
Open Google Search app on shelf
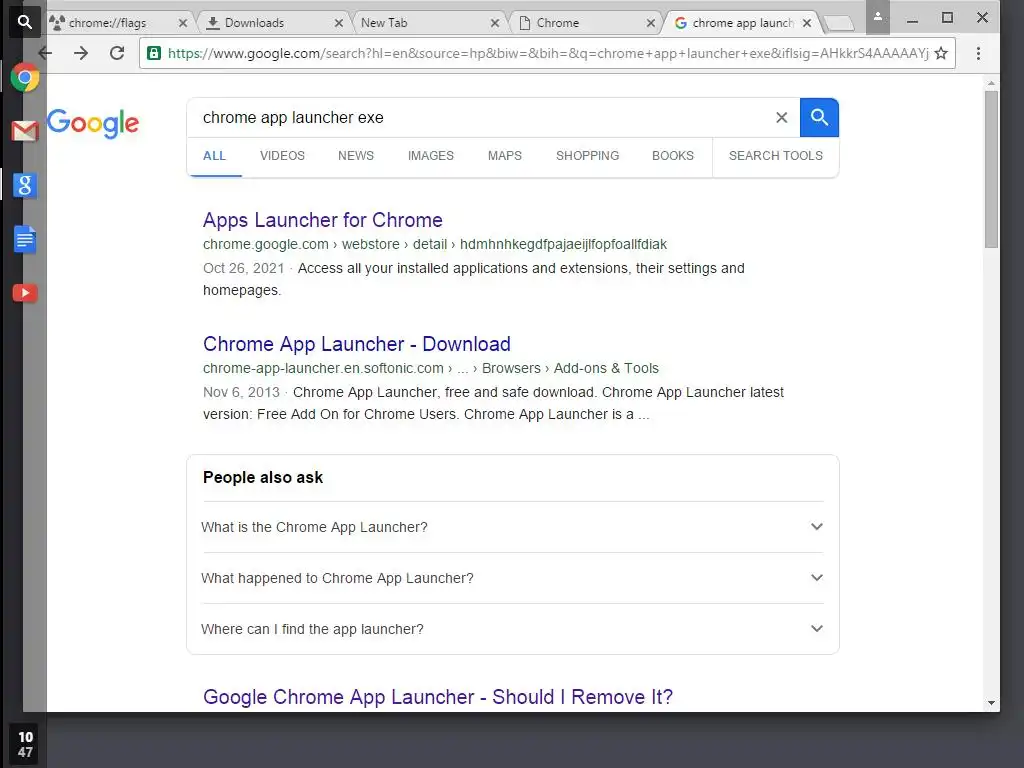tap(25, 185)
